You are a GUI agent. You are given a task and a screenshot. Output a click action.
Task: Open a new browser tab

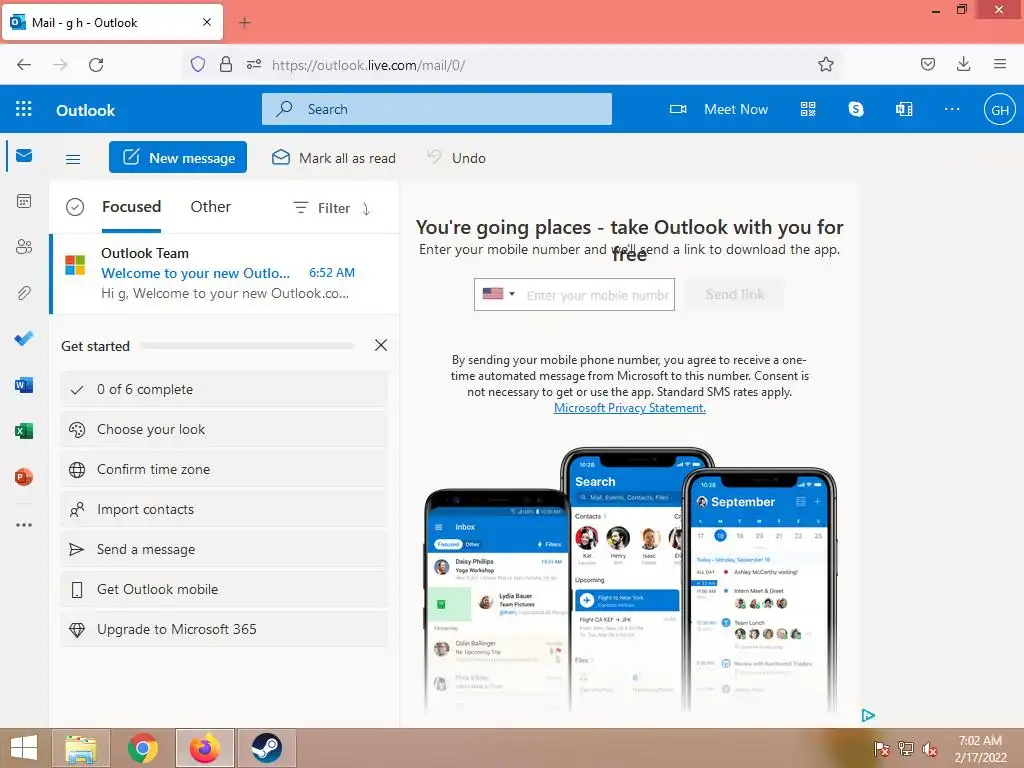pos(244,23)
